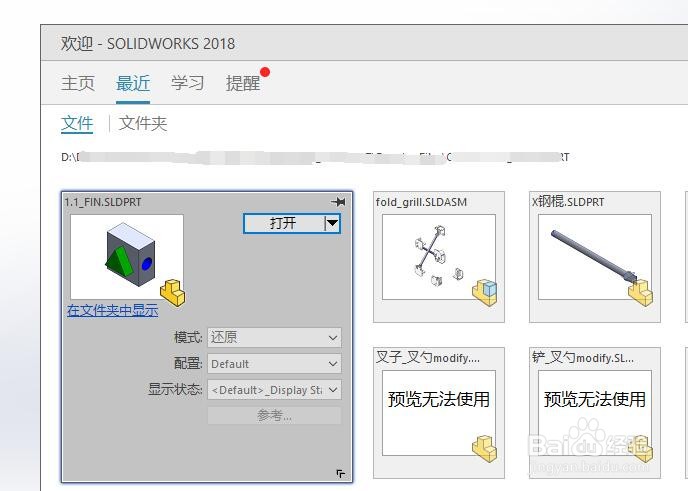Click the red notification dot on 提醒
This screenshot has height=491, width=688.
click(265, 72)
